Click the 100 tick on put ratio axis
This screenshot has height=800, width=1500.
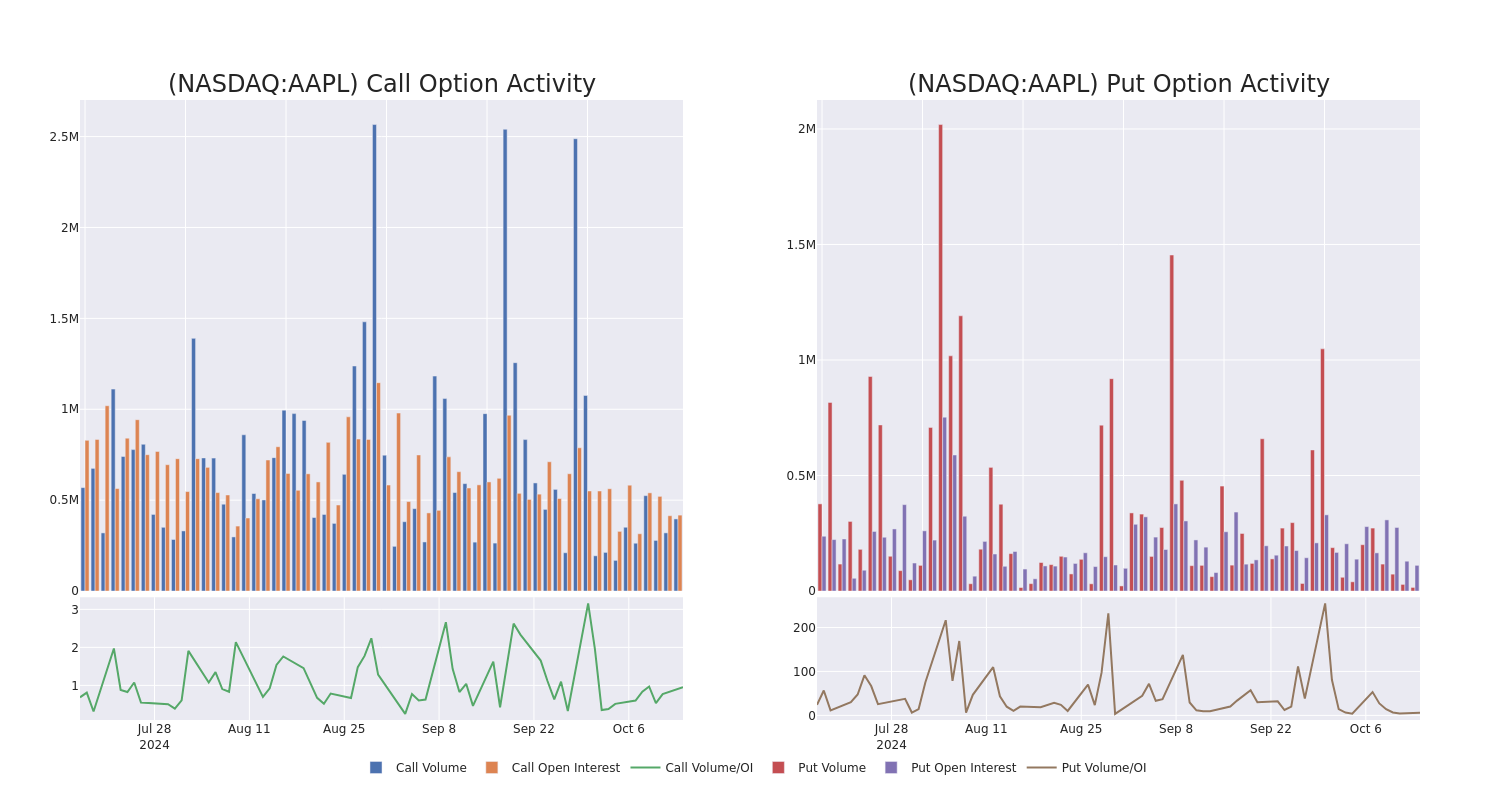[805, 672]
